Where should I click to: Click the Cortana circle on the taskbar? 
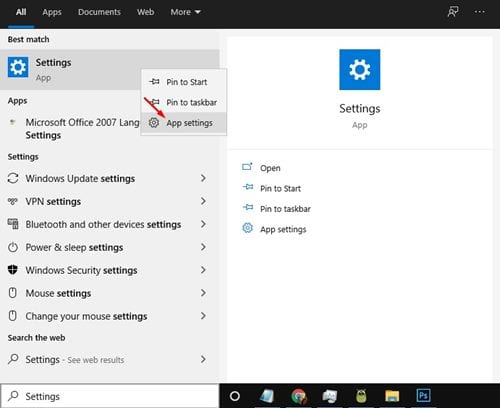(x=235, y=396)
